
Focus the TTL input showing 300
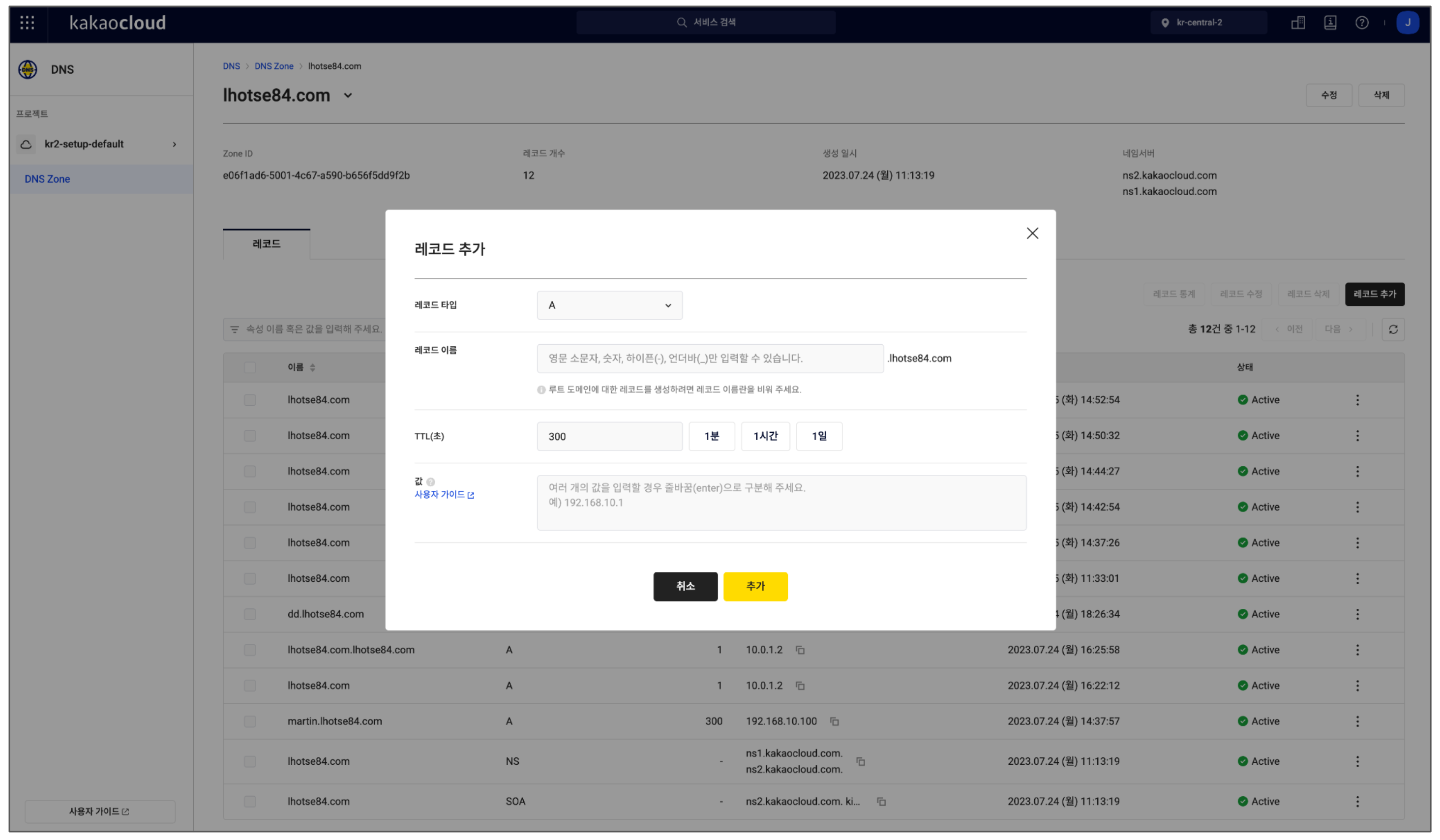pos(609,437)
